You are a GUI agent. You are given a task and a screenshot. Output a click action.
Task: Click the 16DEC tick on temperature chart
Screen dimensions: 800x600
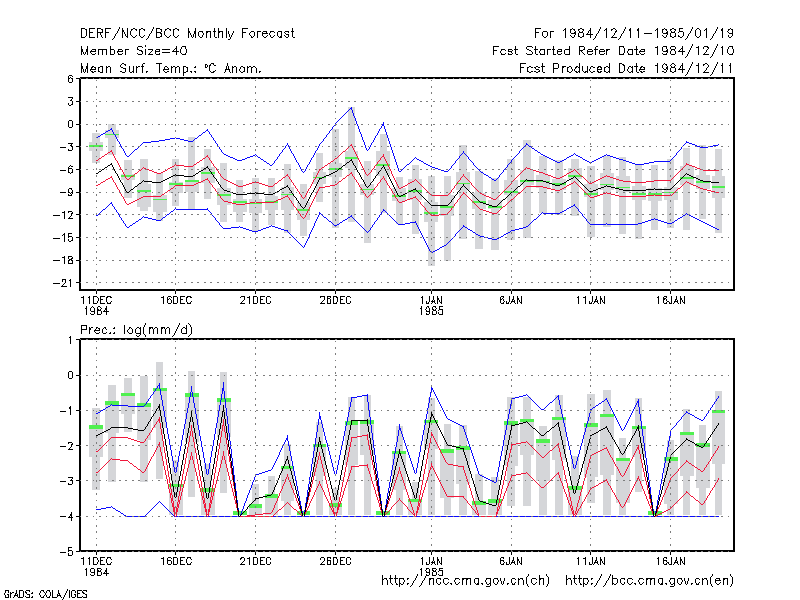click(x=176, y=301)
